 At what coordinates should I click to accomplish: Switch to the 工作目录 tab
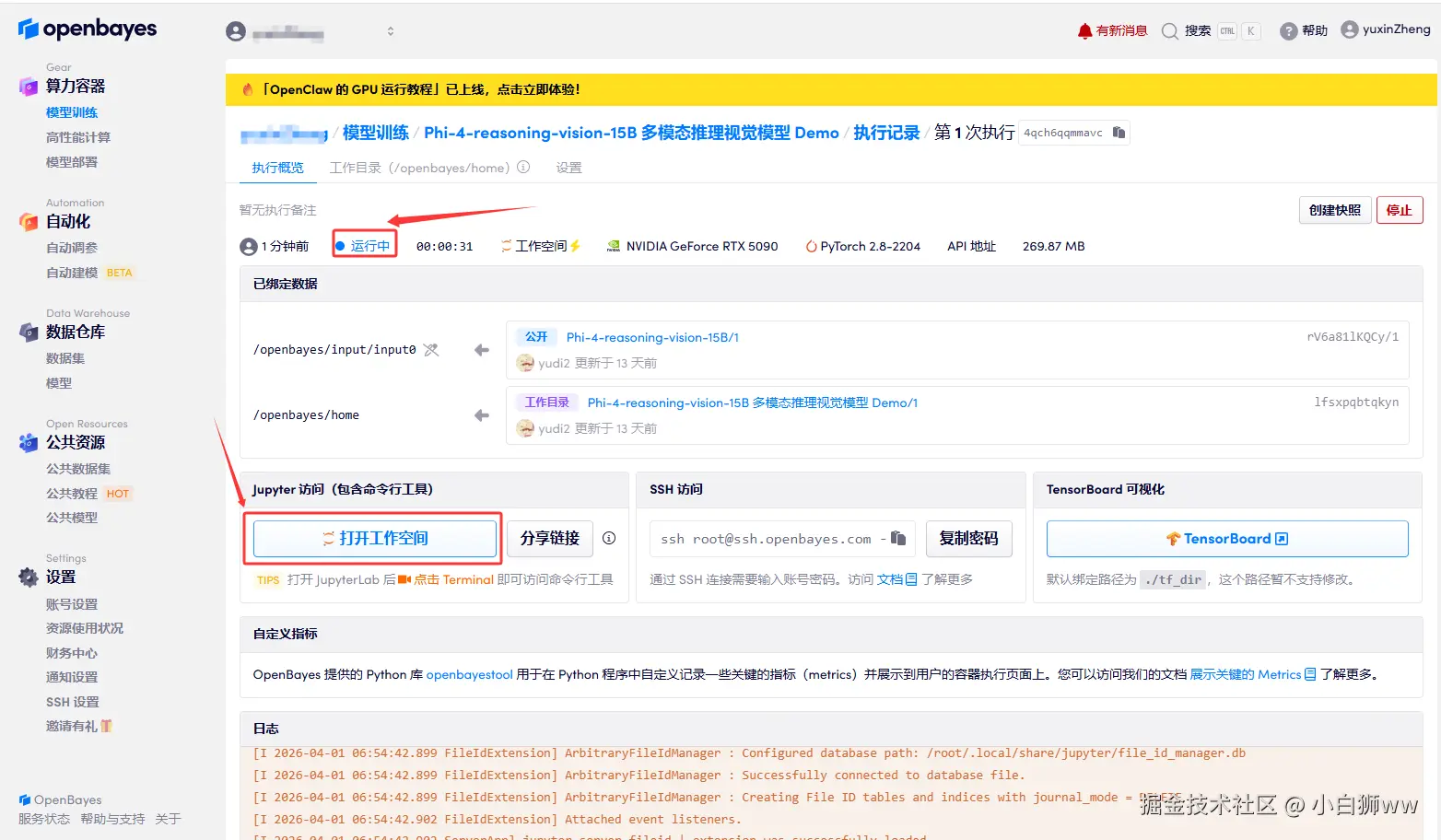coord(419,168)
